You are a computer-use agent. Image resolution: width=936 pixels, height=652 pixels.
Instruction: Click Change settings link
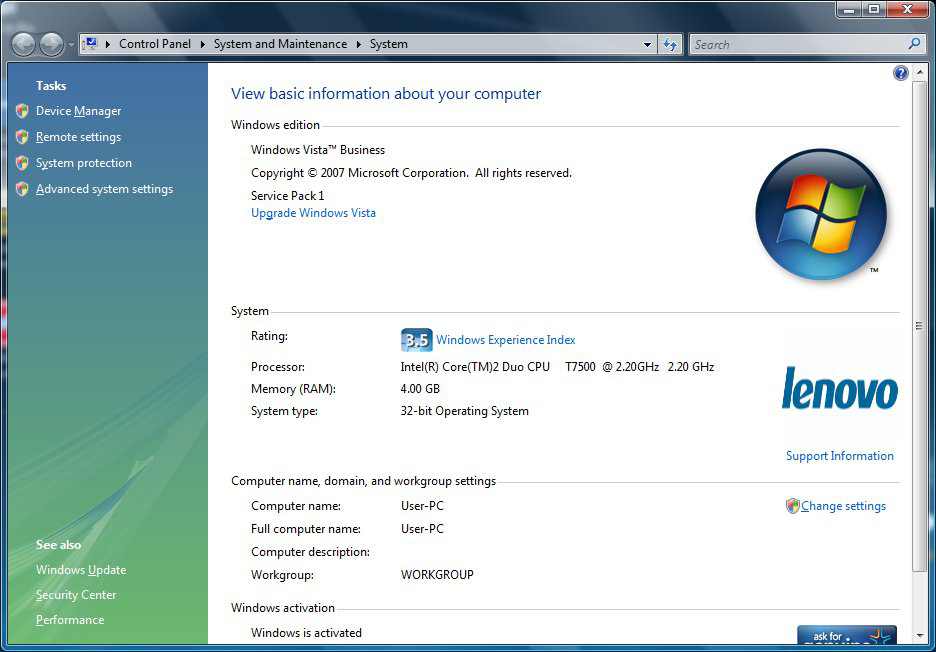pyautogui.click(x=843, y=506)
